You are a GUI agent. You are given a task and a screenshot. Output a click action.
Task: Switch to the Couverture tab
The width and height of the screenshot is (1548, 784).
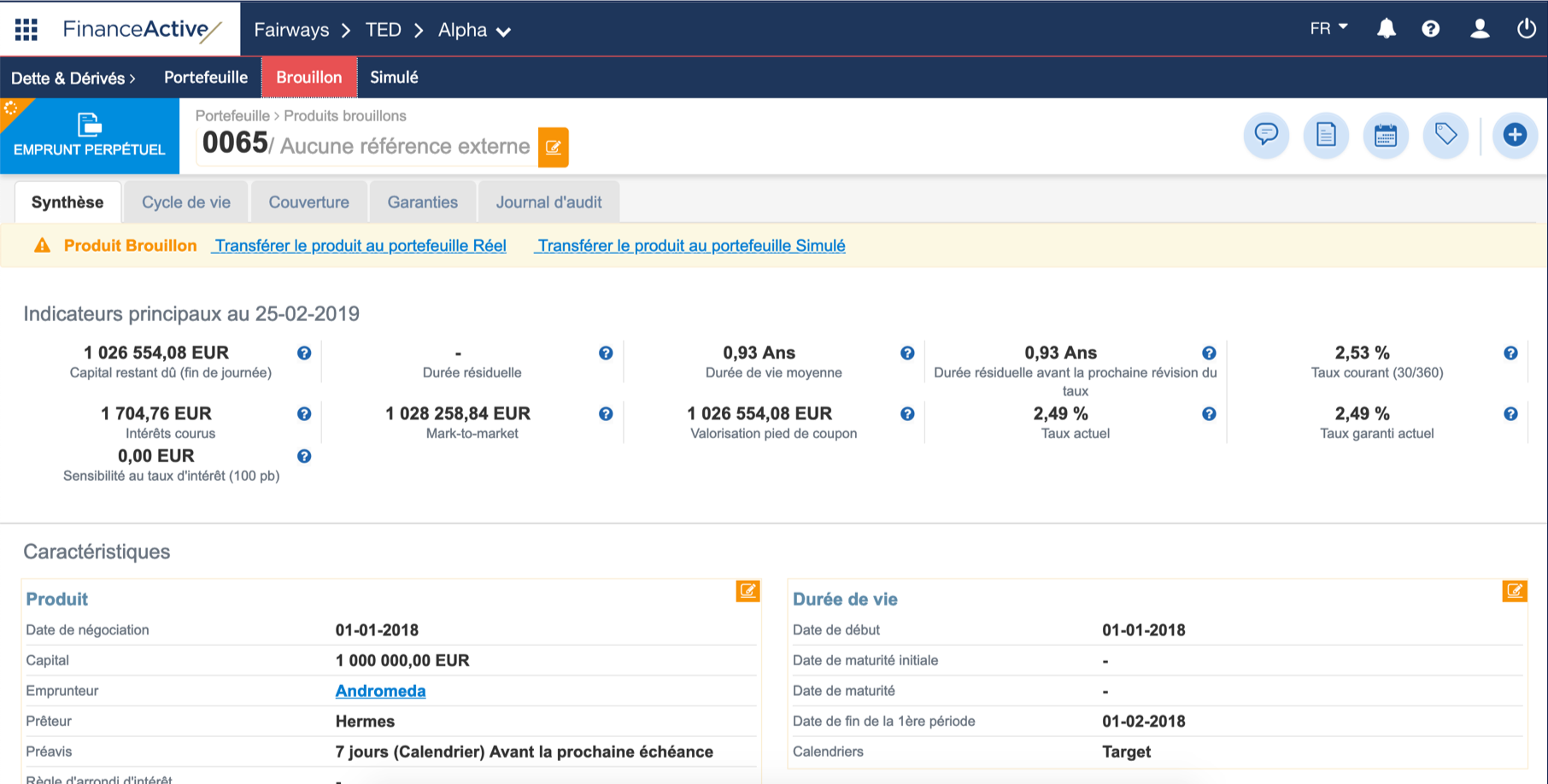(x=309, y=202)
